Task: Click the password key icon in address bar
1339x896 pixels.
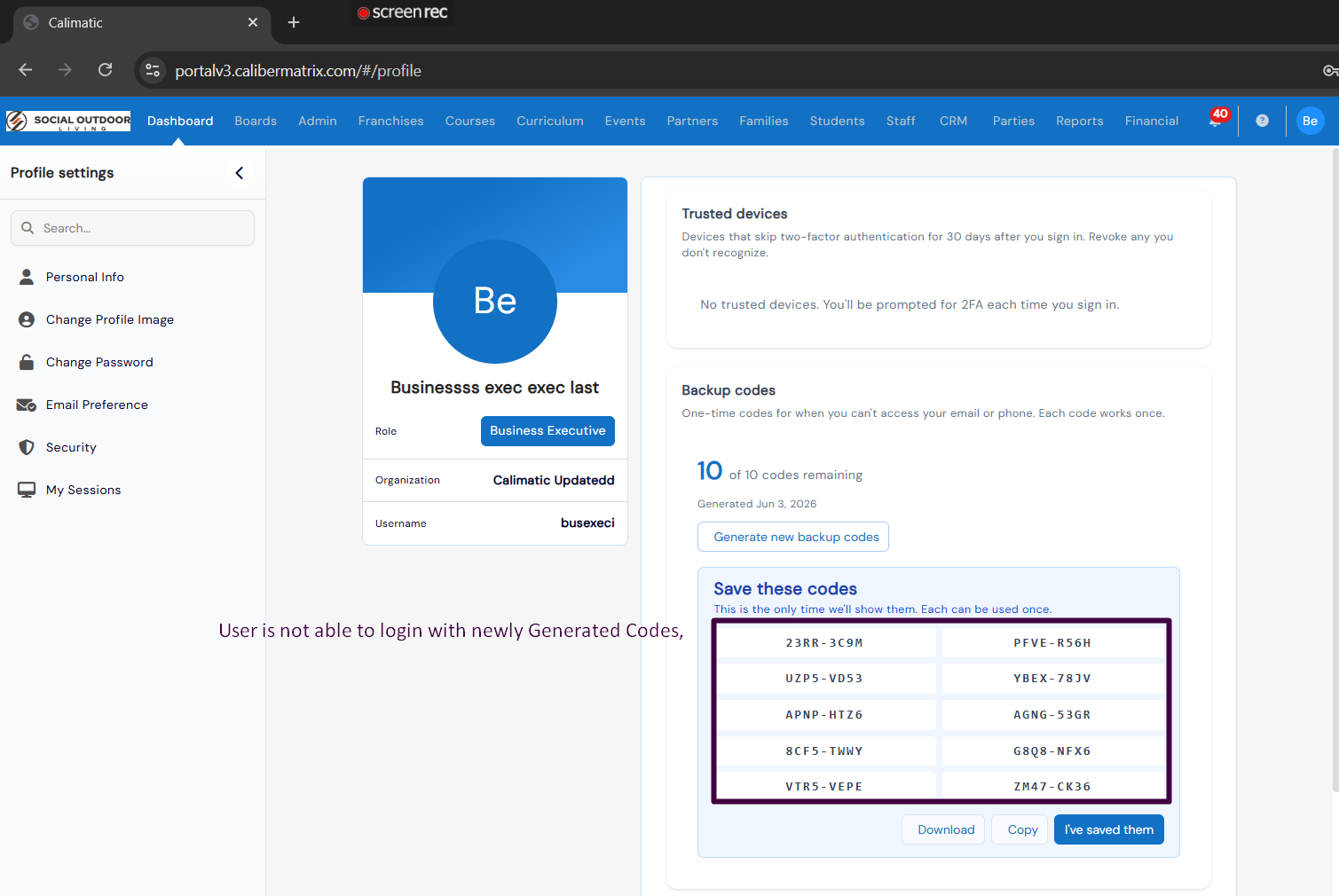Action: pos(1329,70)
